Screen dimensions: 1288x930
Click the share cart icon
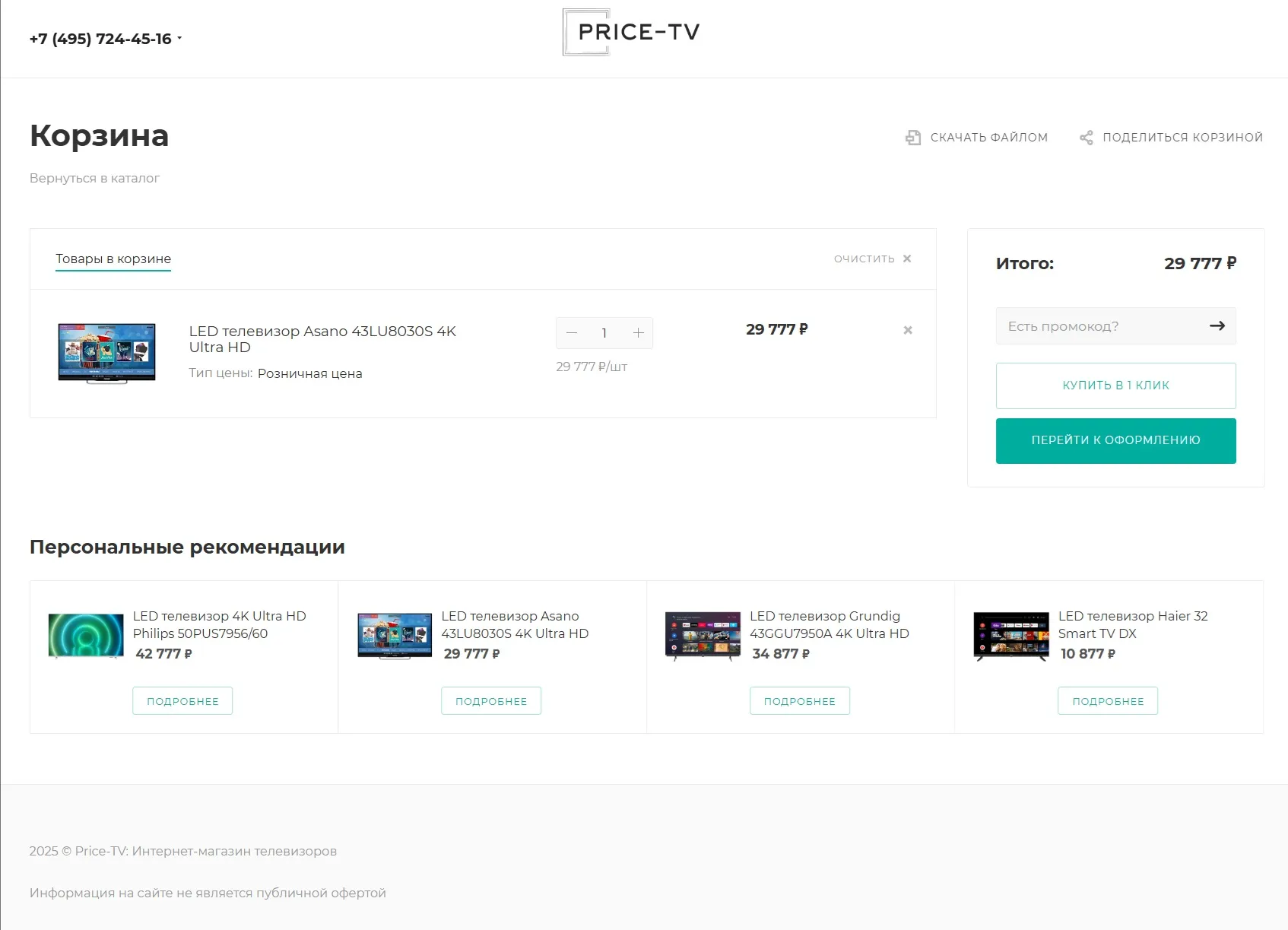click(1087, 138)
